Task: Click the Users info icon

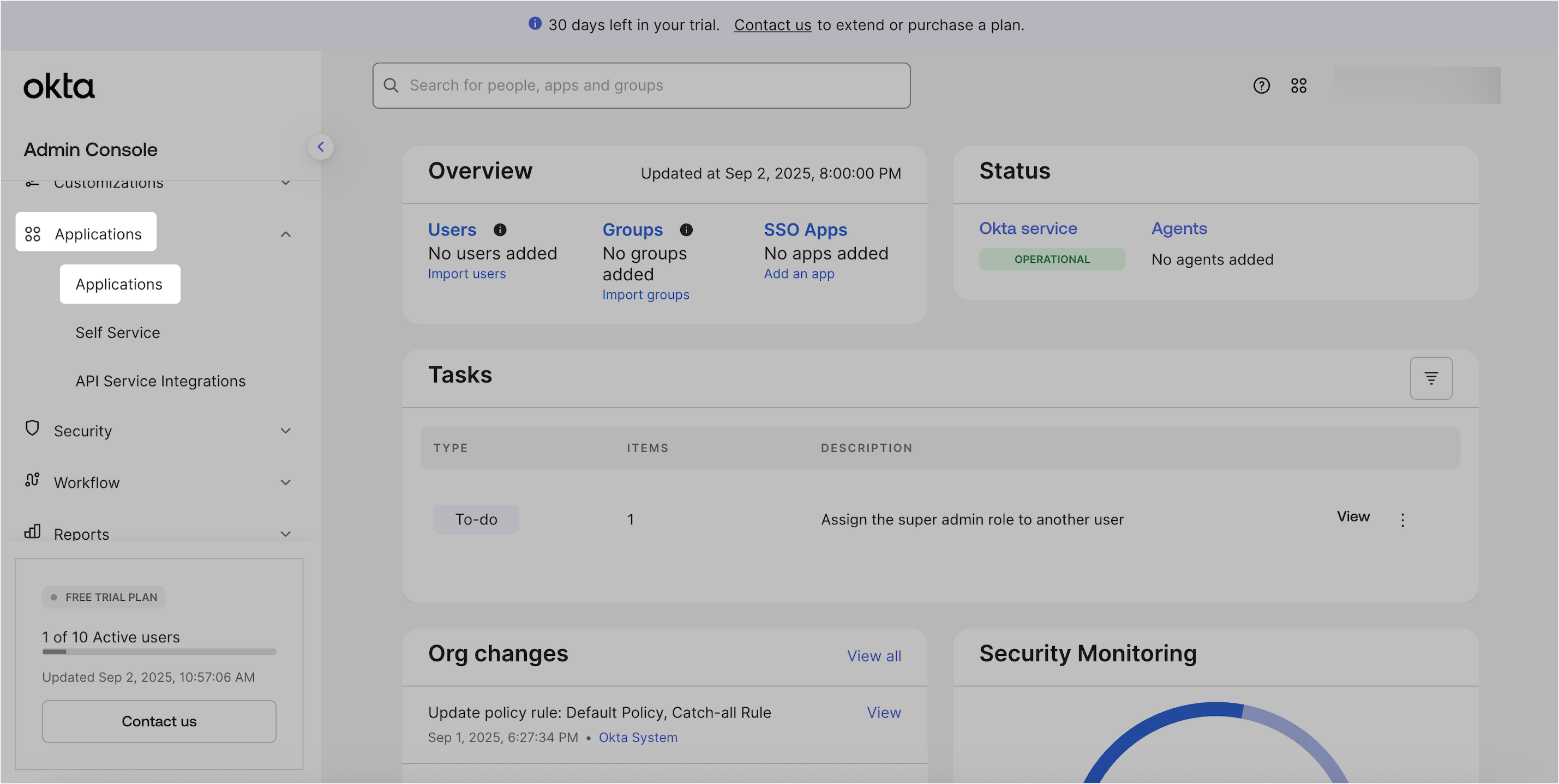Action: [500, 230]
